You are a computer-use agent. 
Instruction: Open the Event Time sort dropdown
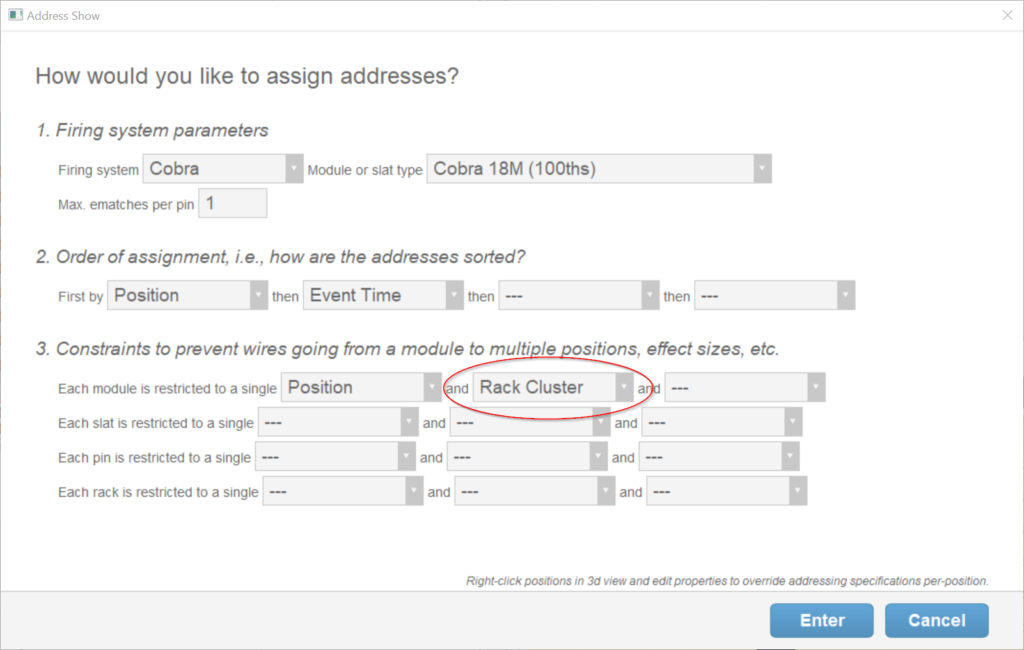coord(383,296)
